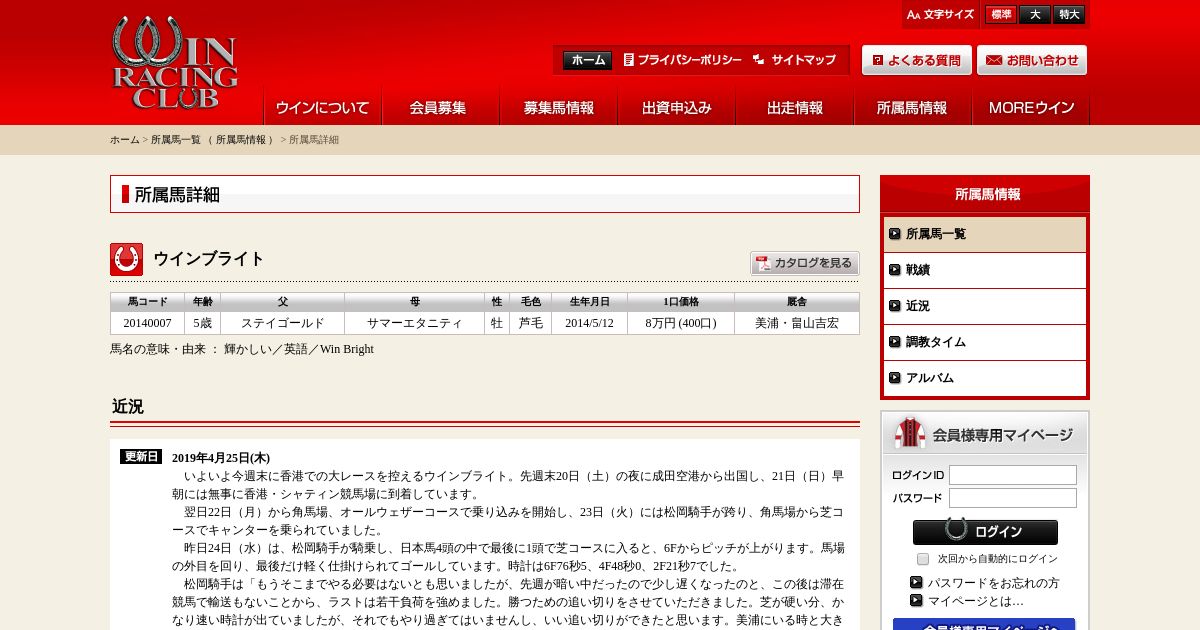1200x630 pixels.
Task: Click birth date 2014/5/12 cell
Action: (x=589, y=323)
